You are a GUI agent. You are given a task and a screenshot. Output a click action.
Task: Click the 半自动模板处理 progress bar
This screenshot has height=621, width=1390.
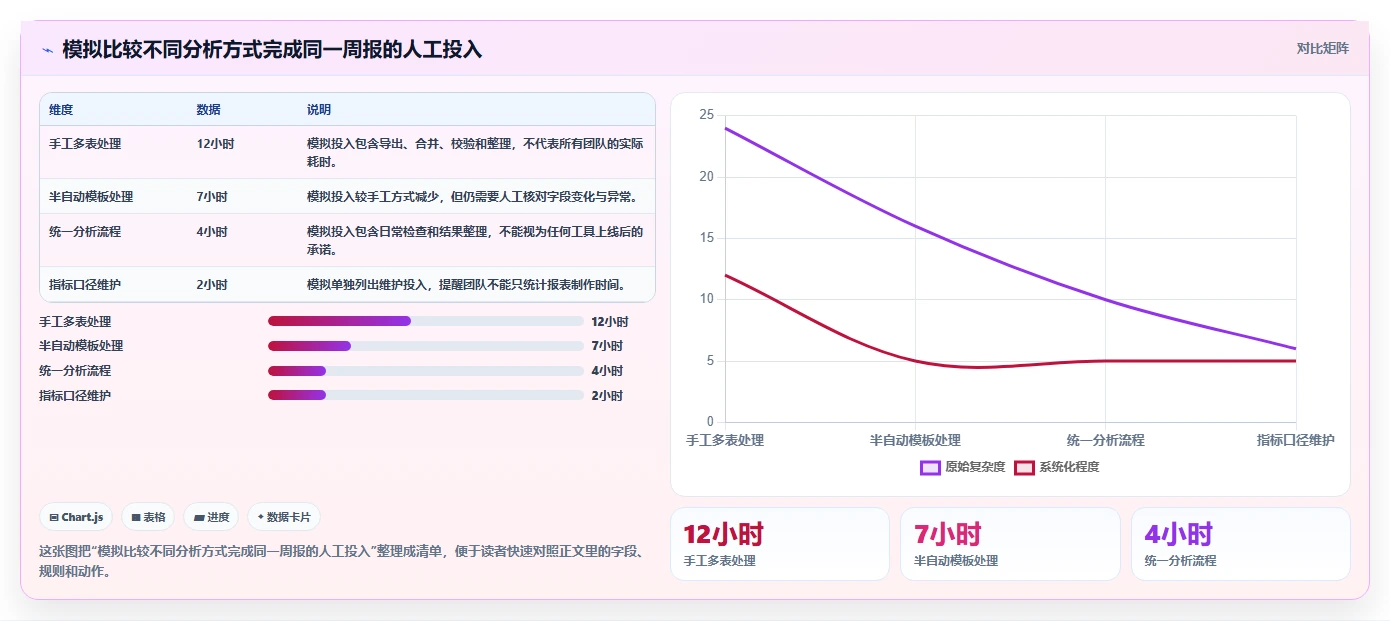[426, 346]
